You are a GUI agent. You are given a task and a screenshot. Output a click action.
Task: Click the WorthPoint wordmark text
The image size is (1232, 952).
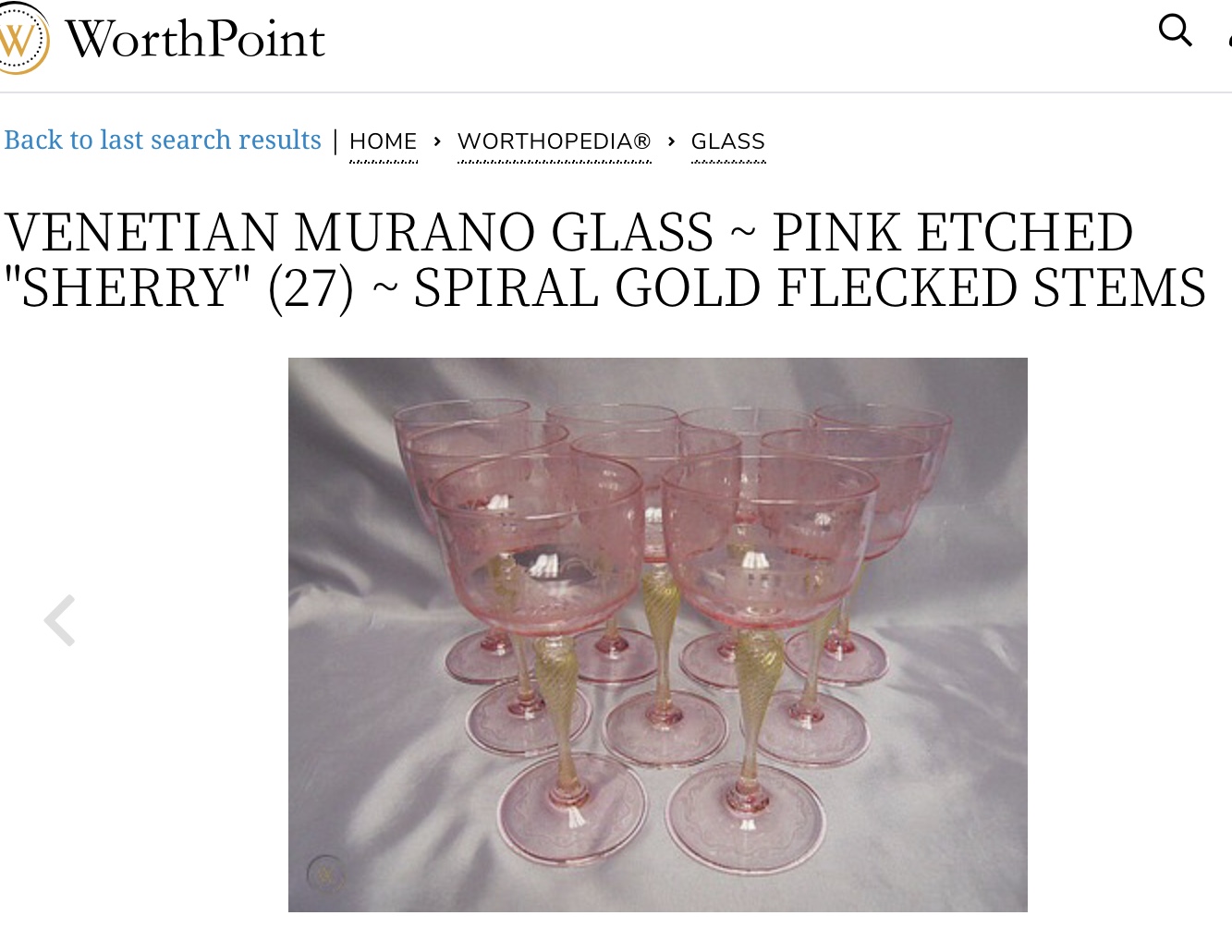click(195, 40)
